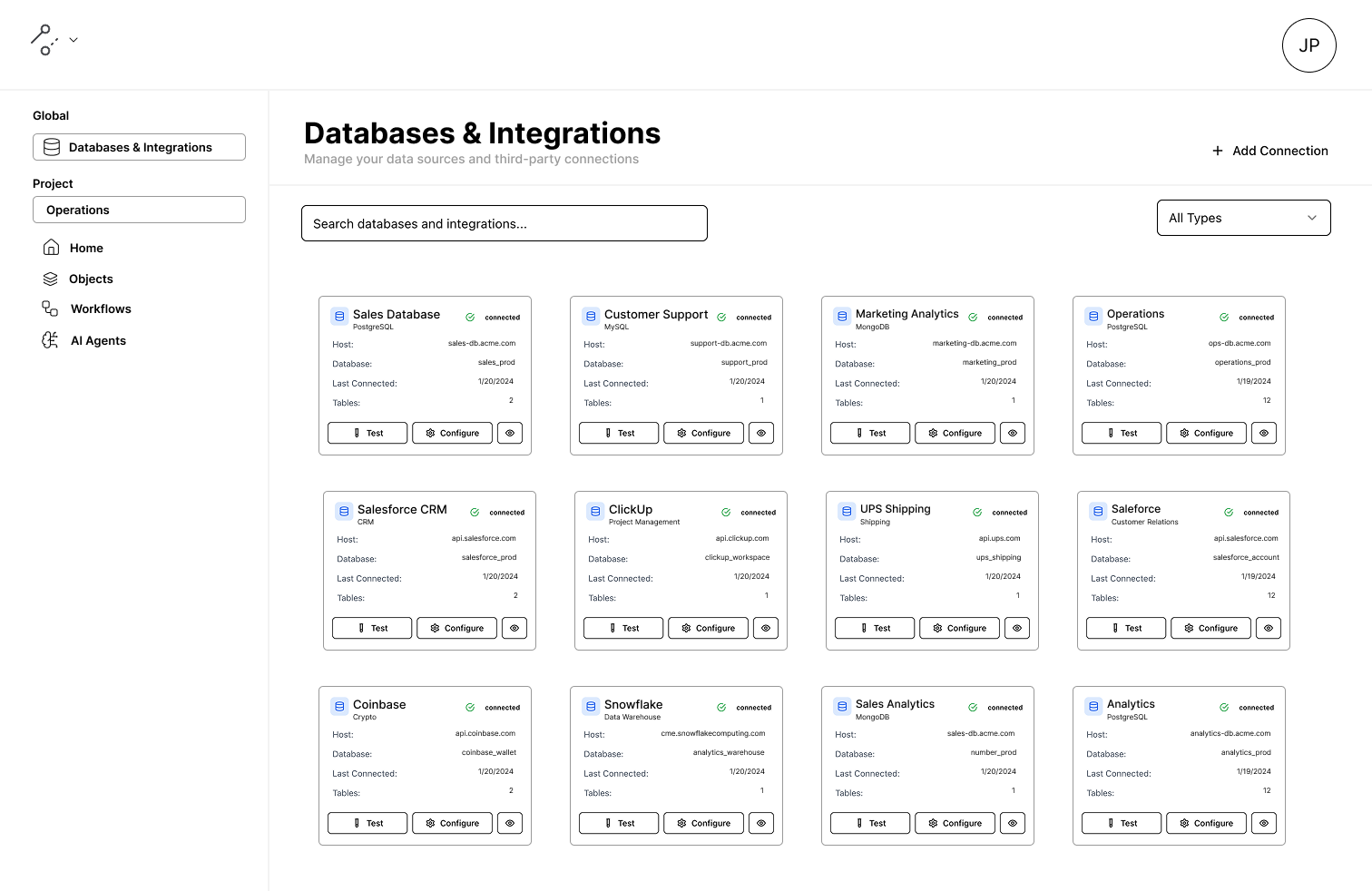The image size is (1372, 891).
Task: Click the Snowflake card database icon
Action: click(591, 706)
